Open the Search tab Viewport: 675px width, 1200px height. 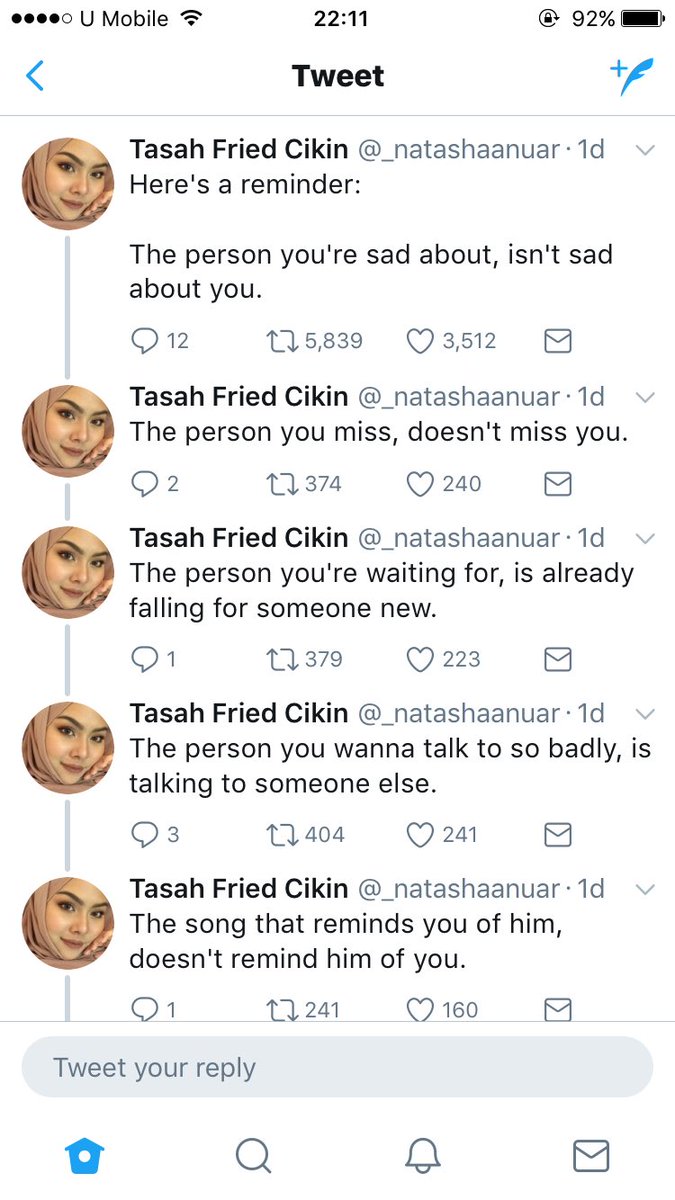(254, 1156)
